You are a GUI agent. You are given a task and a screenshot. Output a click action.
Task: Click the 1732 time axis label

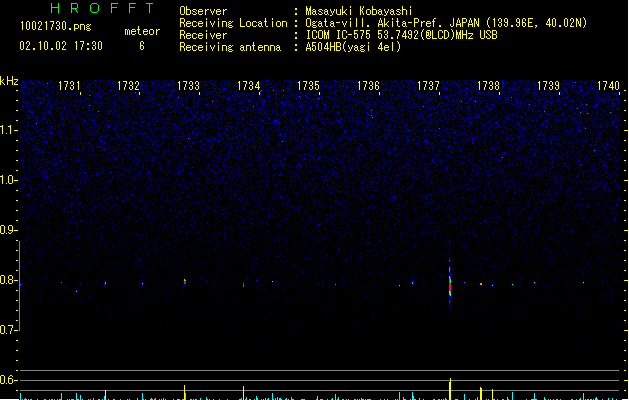pyautogui.click(x=128, y=86)
